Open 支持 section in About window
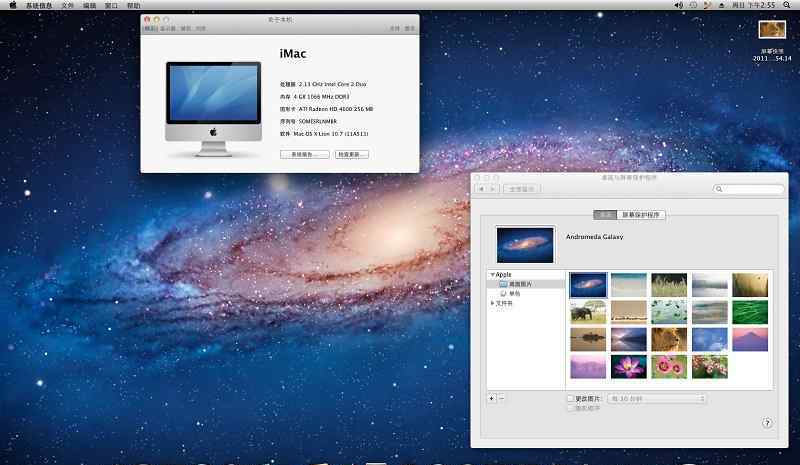 [x=395, y=29]
